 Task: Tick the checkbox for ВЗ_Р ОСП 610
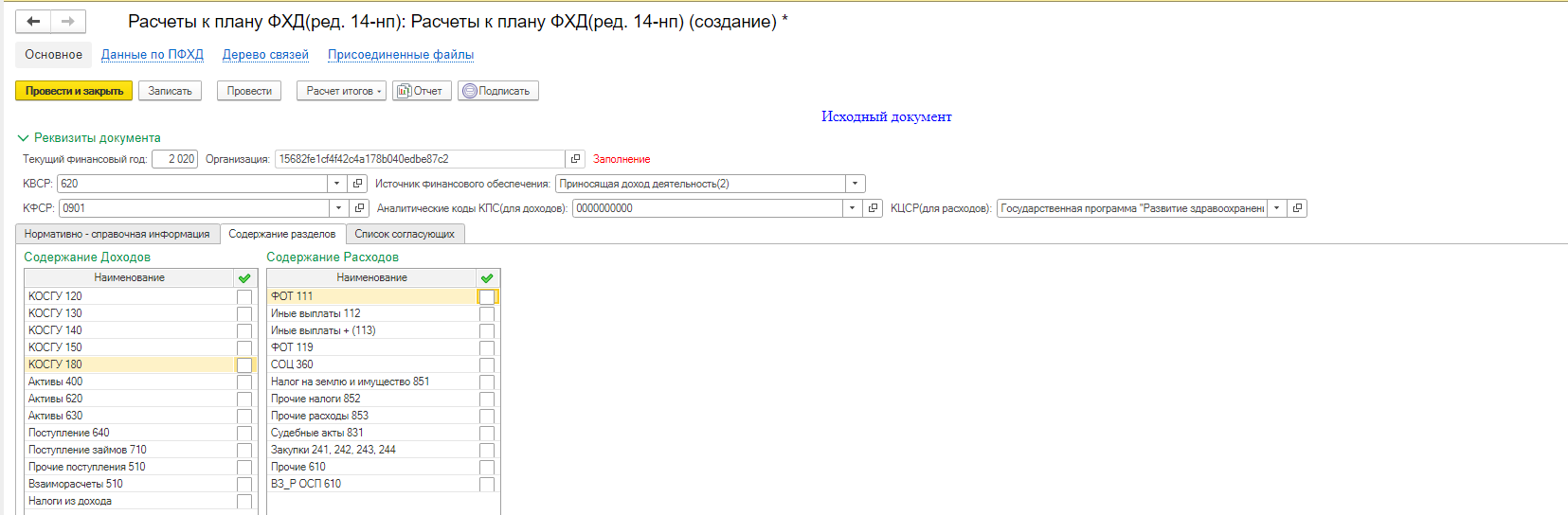click(487, 484)
